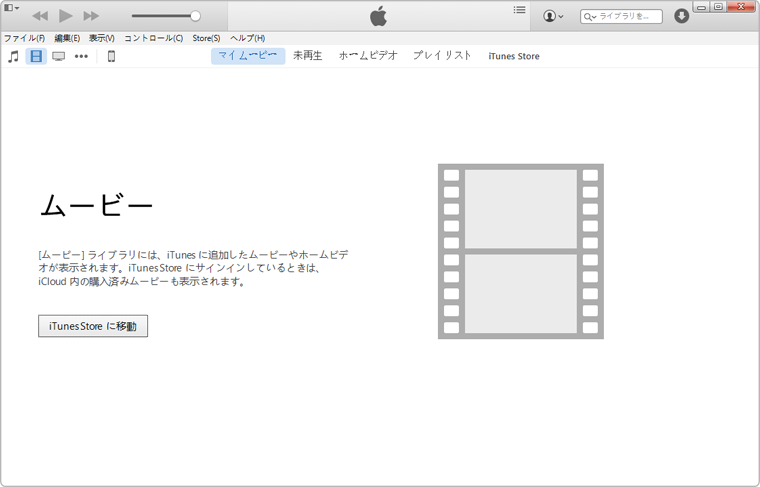This screenshot has height=487, width=760.
Task: Select the マイムービー tab
Action: 248,56
